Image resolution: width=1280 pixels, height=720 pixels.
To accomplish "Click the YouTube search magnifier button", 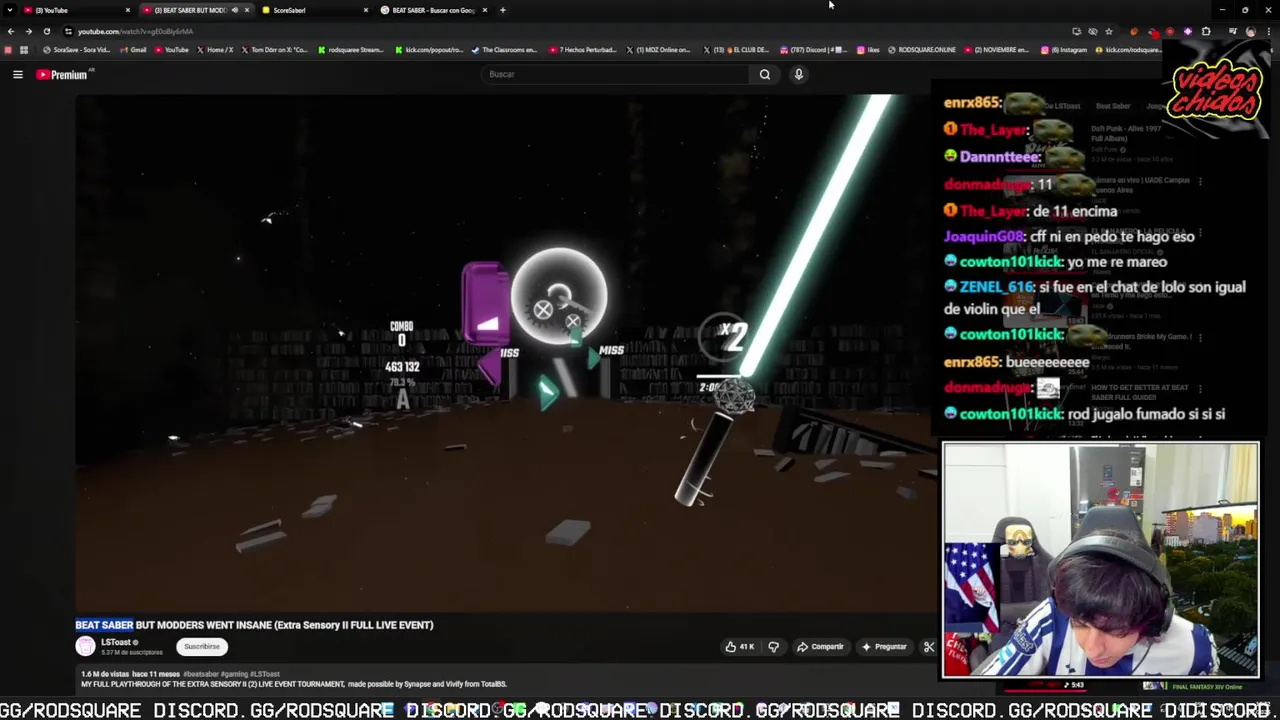I will coord(764,74).
